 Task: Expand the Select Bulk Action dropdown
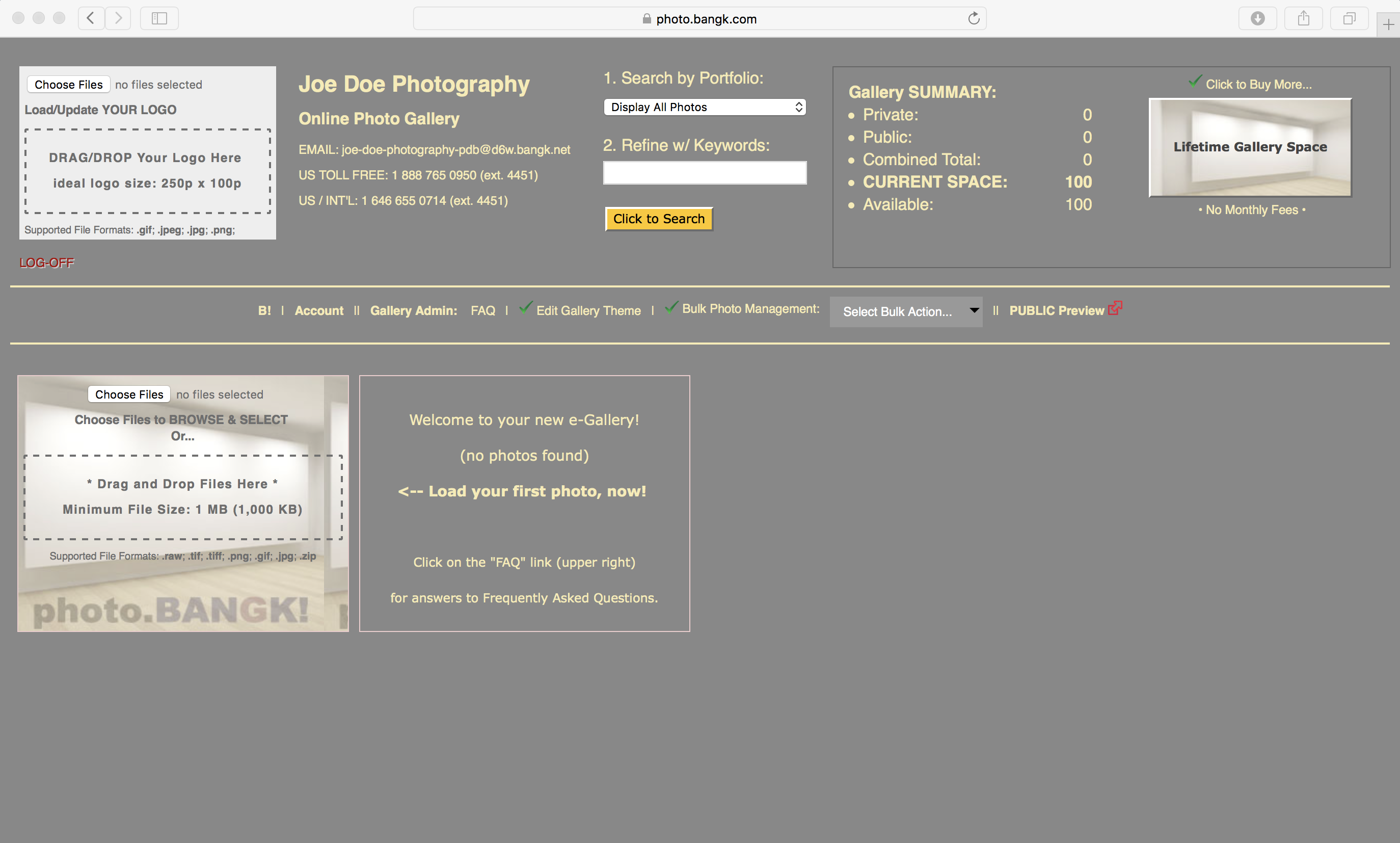(906, 311)
